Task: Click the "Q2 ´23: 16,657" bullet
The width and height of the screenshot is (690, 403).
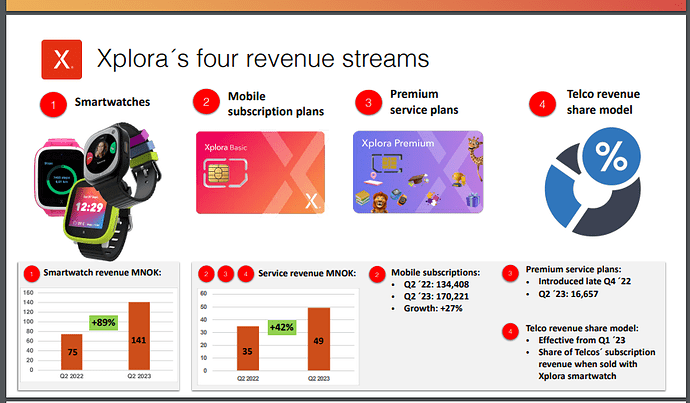Action: 568,294
